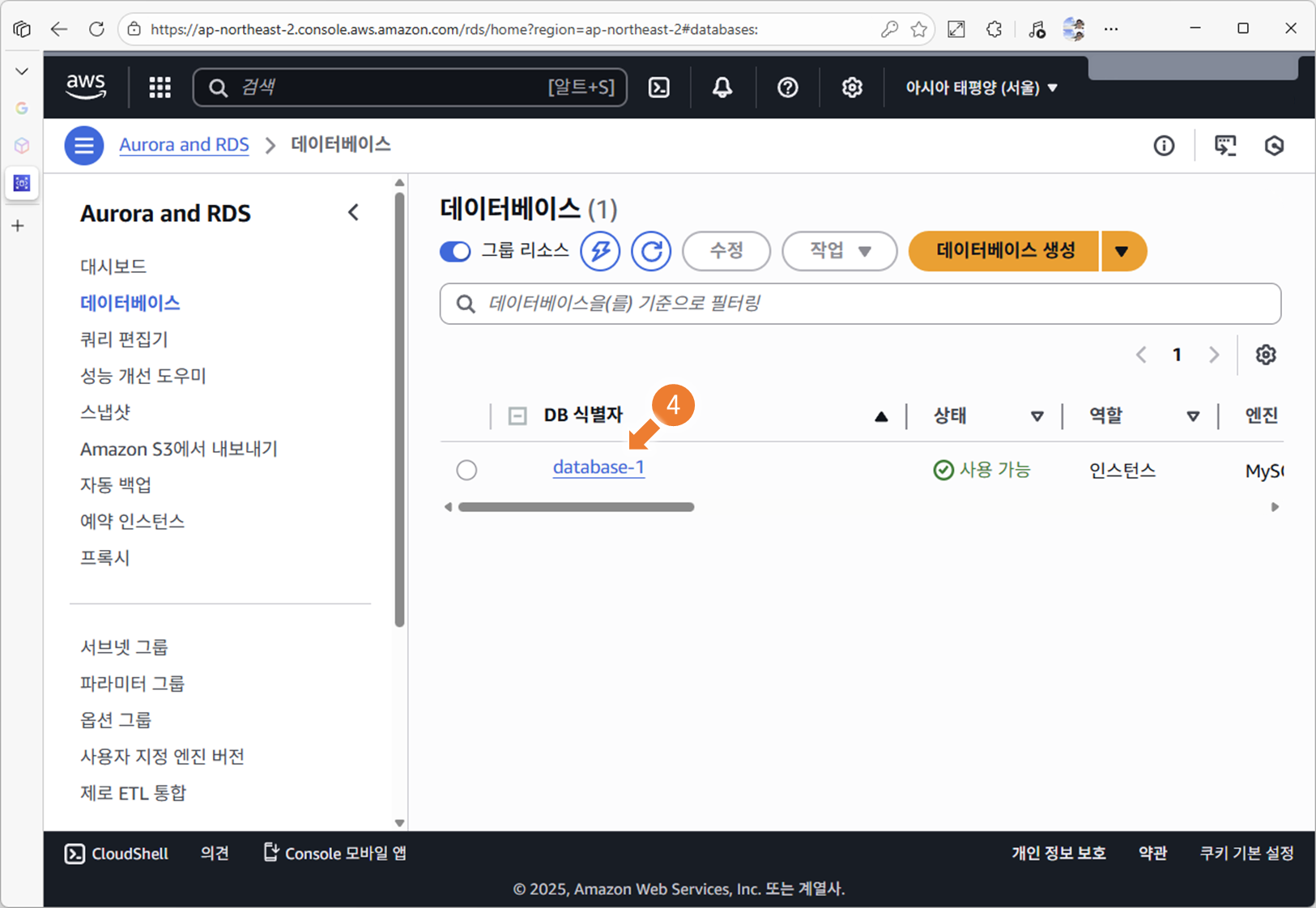
Task: Open the browser profile avatar
Action: [1074, 29]
